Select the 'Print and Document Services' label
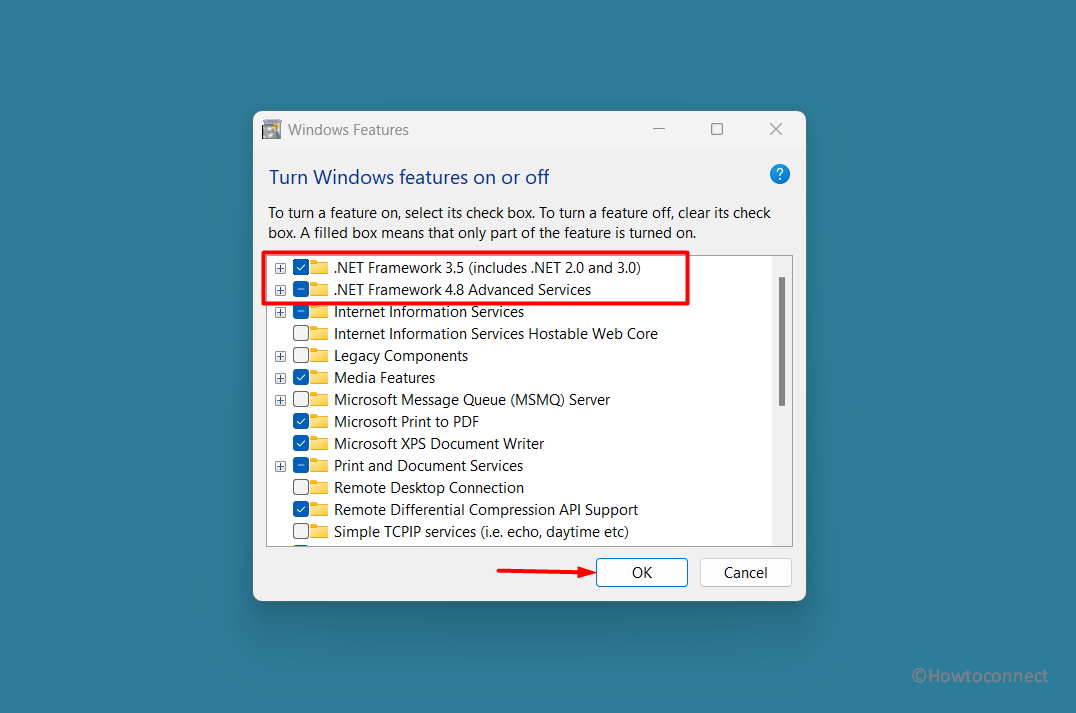1076x713 pixels. pyautogui.click(x=428, y=465)
